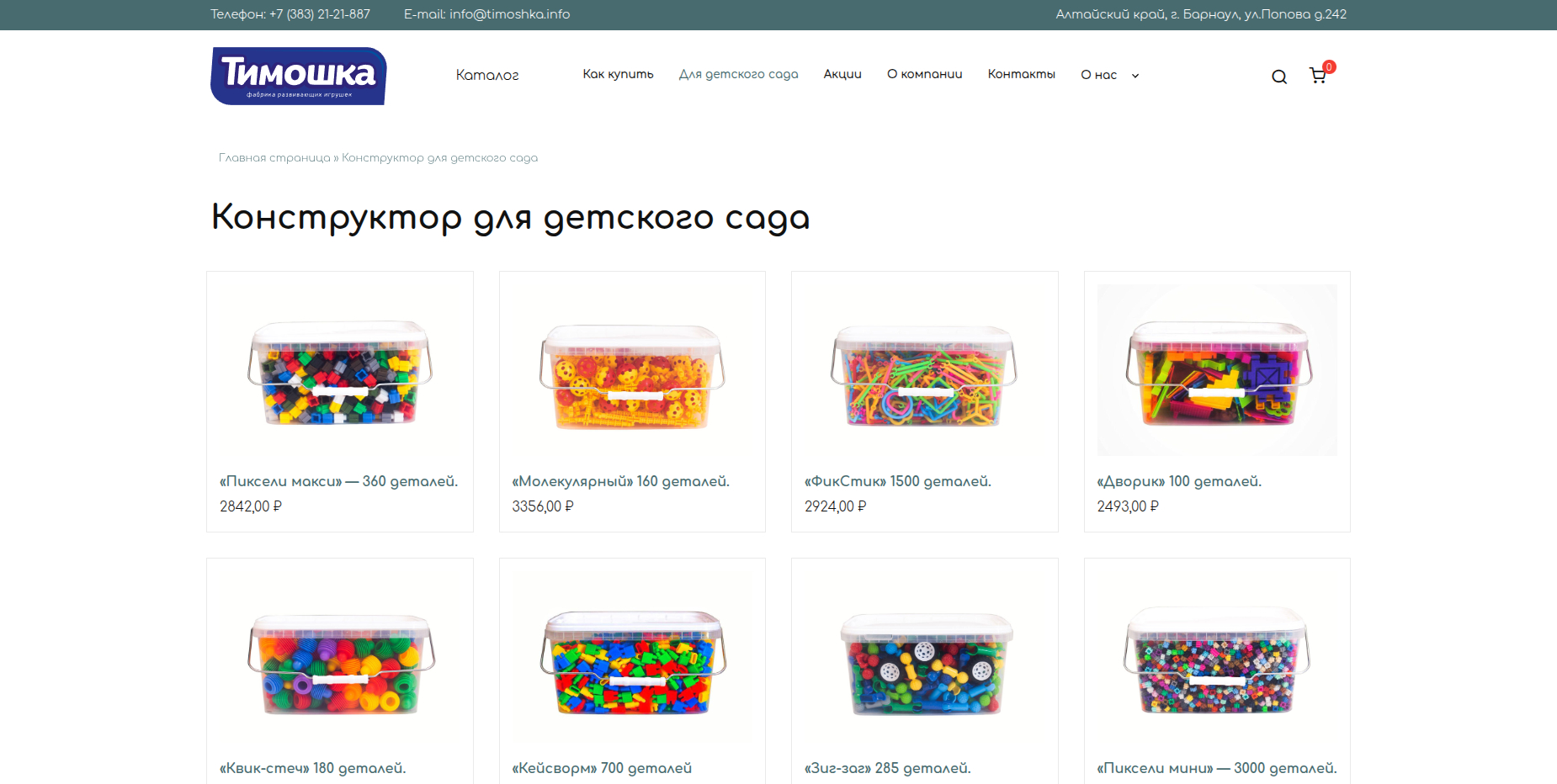Open «Кейсворм» 700 деталей product image
The image size is (1557, 784).
coord(632,657)
